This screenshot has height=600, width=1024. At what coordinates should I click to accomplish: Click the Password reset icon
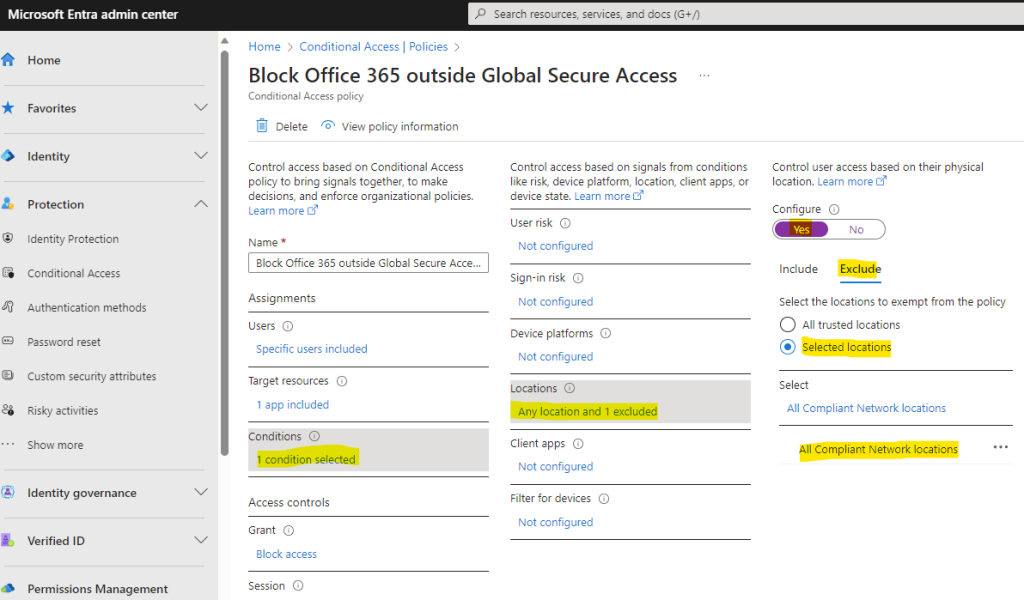(x=8, y=341)
